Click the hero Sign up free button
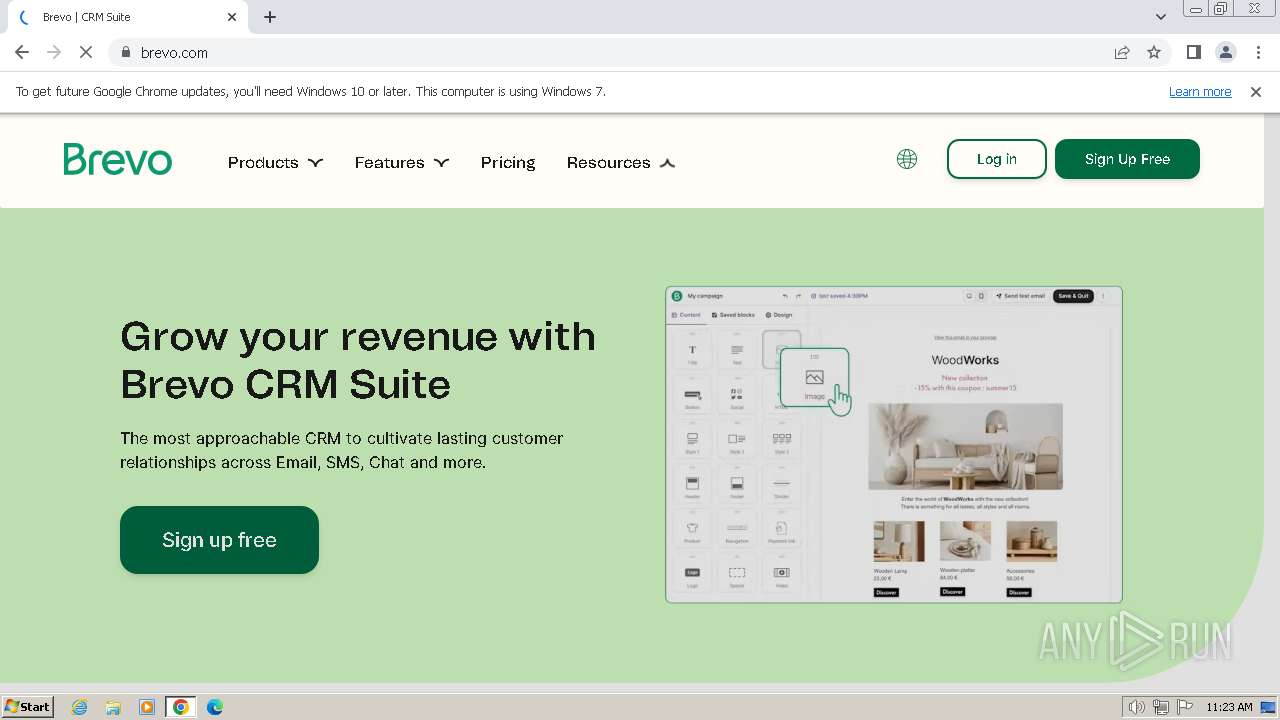This screenshot has width=1280, height=720. tap(219, 540)
